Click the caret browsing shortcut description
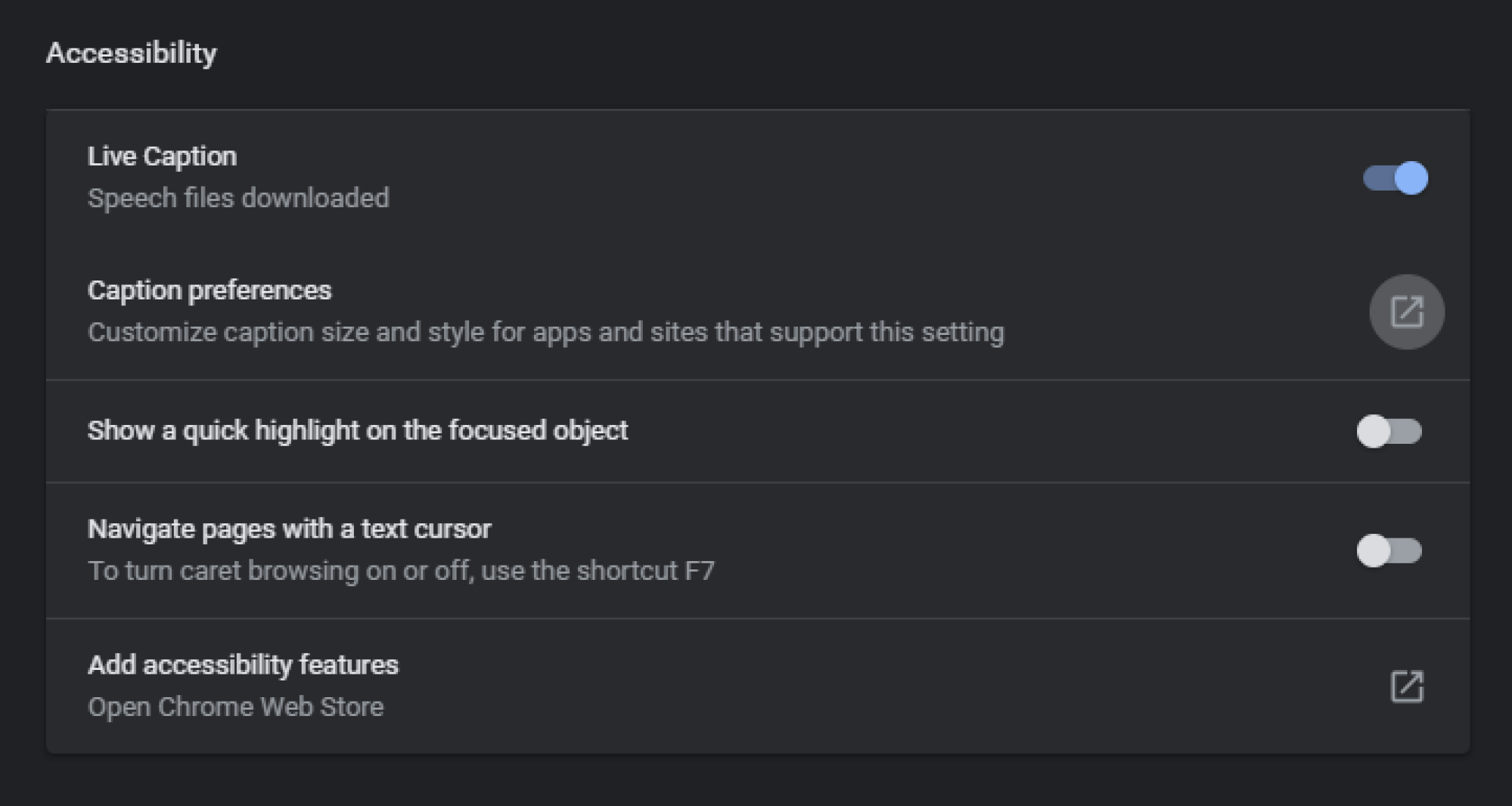1512x806 pixels. pyautogui.click(x=401, y=571)
